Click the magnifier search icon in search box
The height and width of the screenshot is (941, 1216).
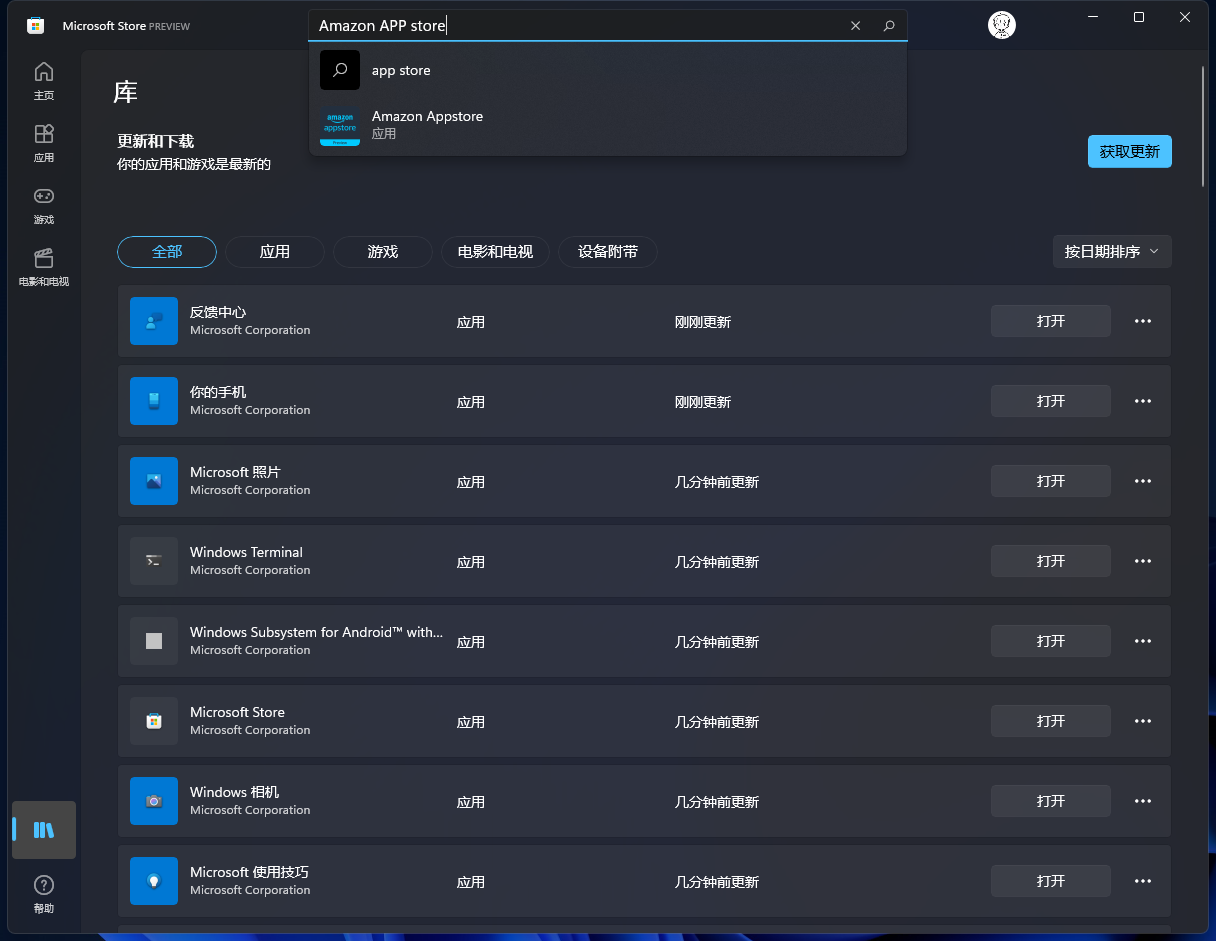click(x=889, y=26)
